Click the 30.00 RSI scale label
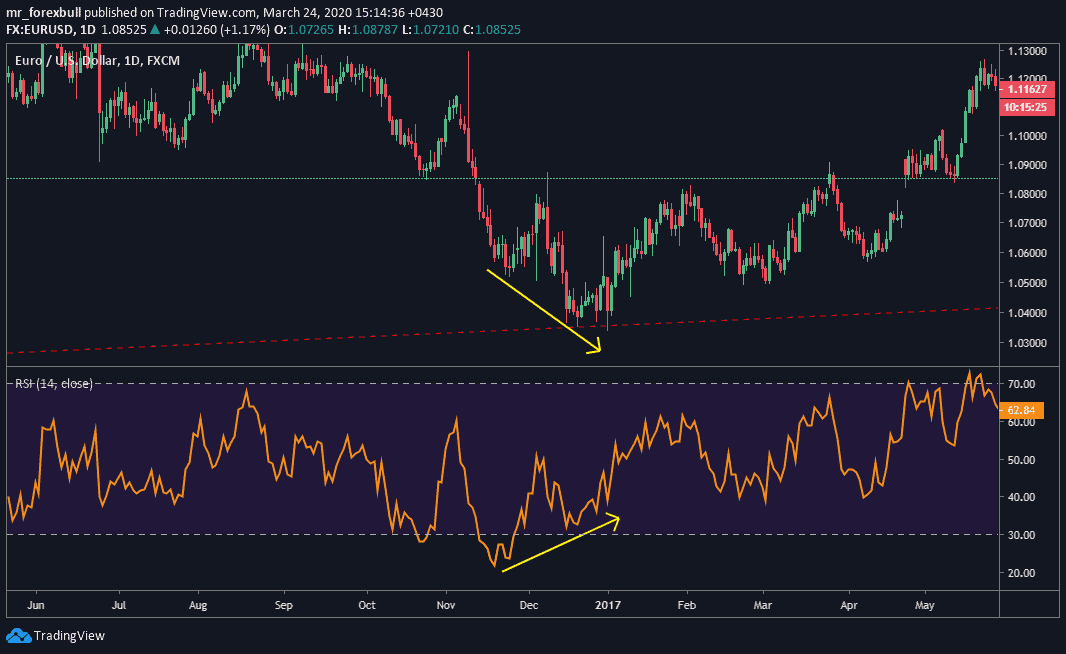1066x654 pixels. (x=1021, y=535)
